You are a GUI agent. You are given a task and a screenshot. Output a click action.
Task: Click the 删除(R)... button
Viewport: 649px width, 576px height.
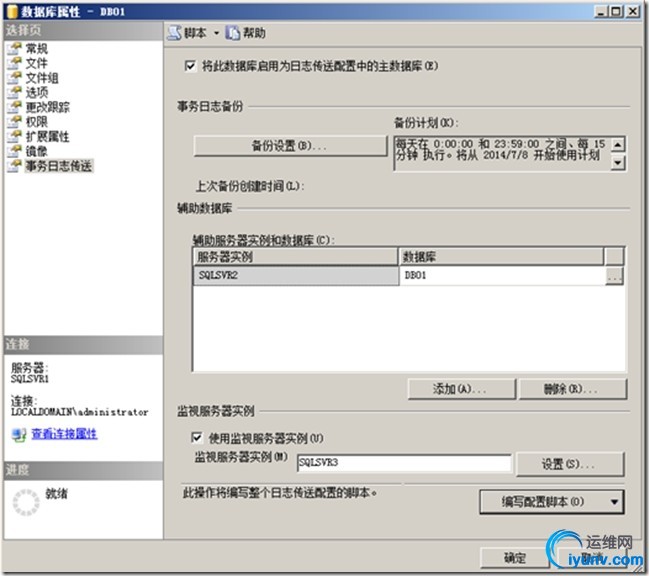click(x=572, y=389)
